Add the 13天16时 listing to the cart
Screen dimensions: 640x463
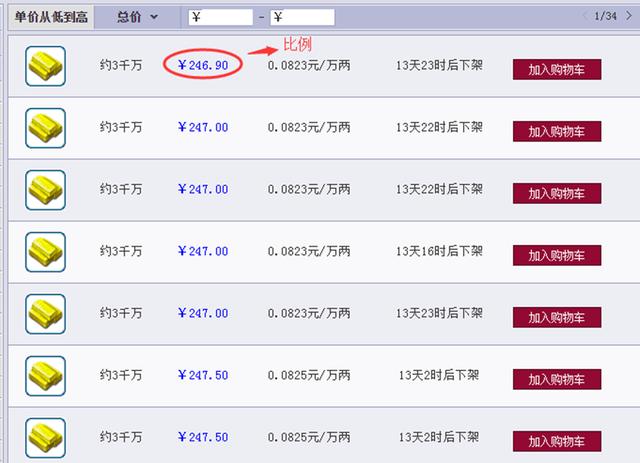(556, 255)
